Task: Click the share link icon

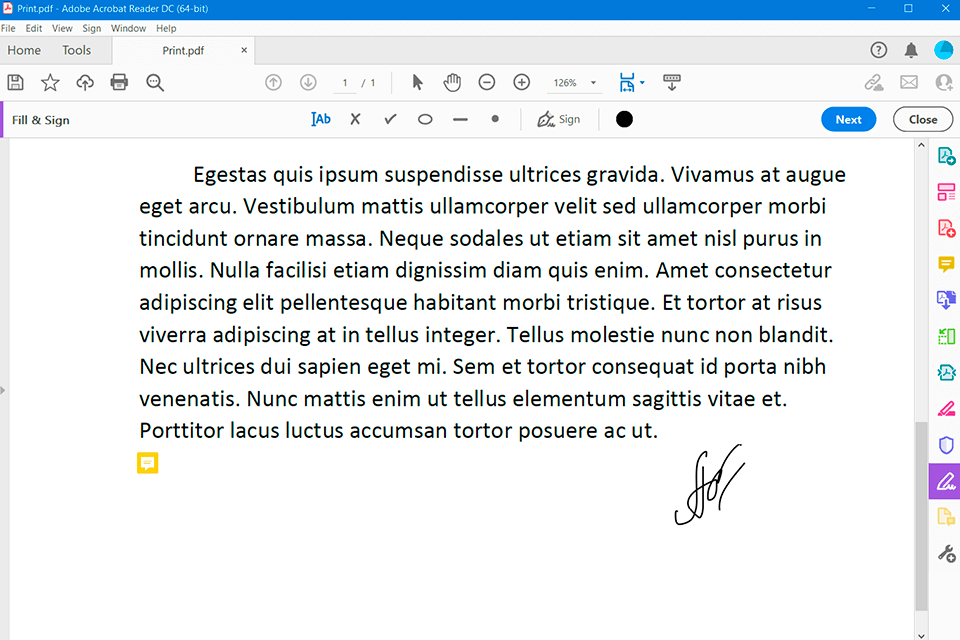Action: [874, 82]
